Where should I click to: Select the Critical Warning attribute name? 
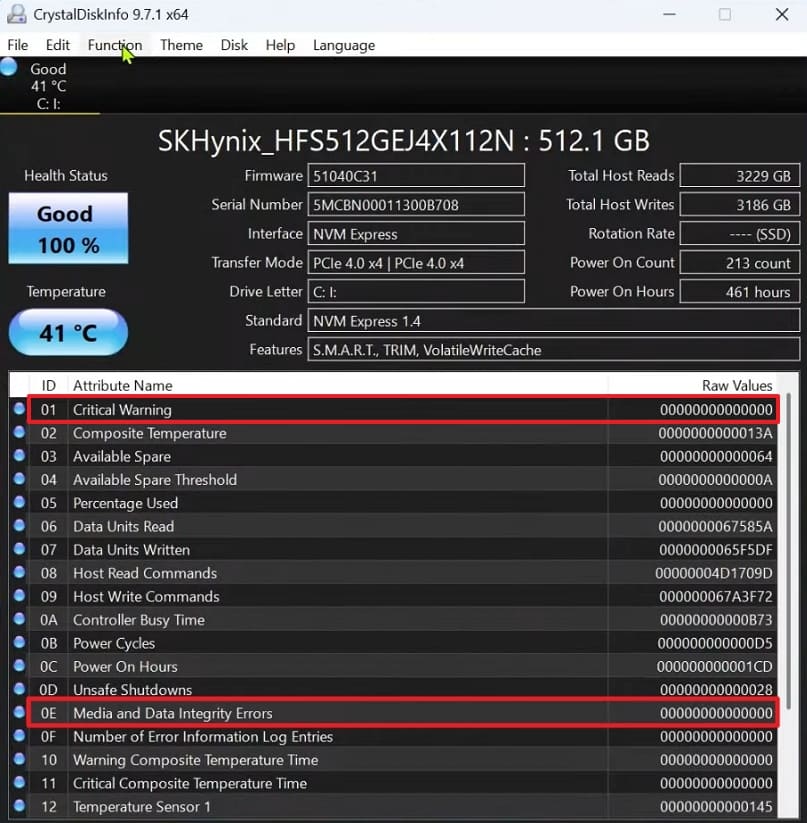tap(122, 409)
